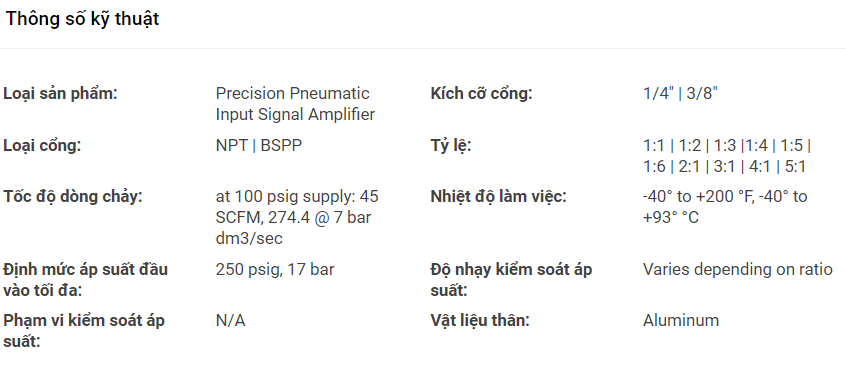
Task: Click the 1/4" | 3/8" port size value
Action: click(x=680, y=93)
